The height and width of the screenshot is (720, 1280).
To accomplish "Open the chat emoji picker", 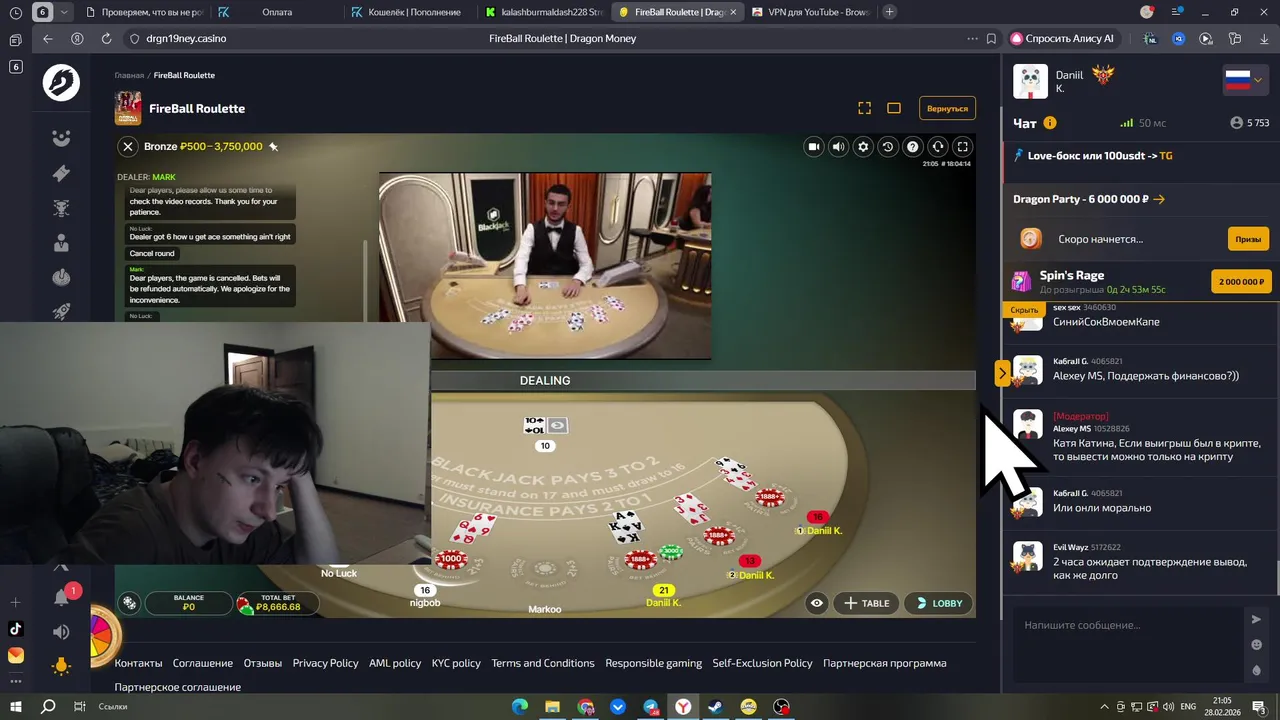I will pos(1257,645).
